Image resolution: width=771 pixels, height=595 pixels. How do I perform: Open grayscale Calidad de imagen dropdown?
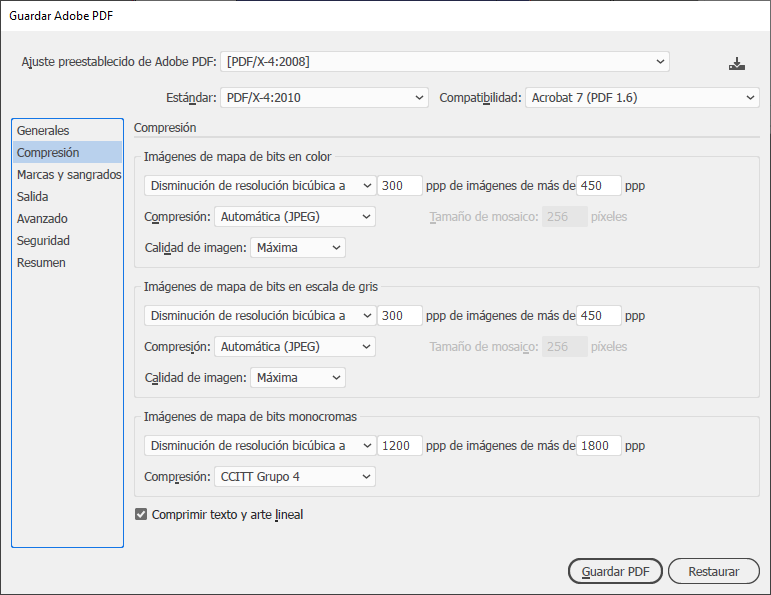[298, 377]
